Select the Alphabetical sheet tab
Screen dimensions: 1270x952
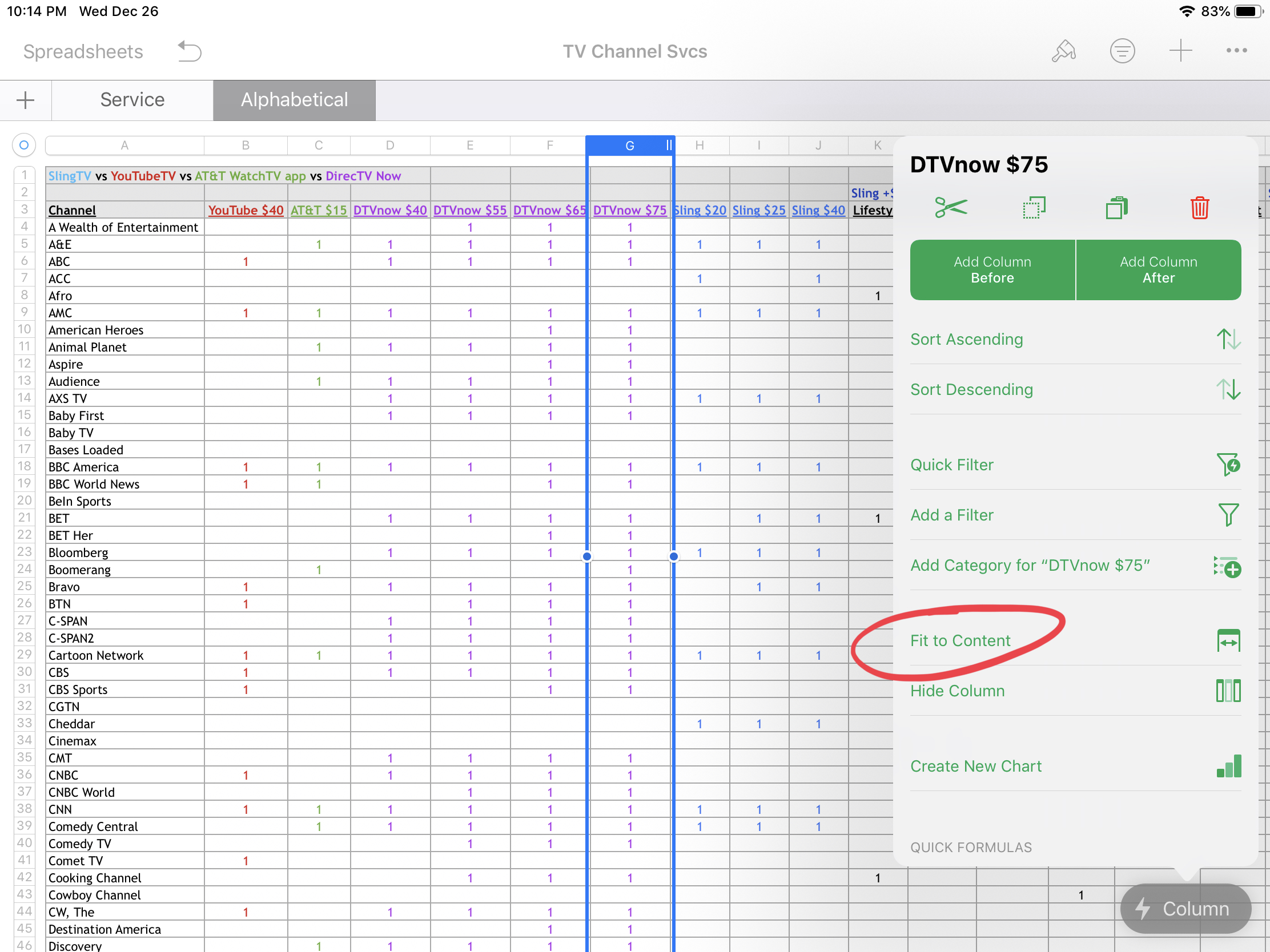(x=295, y=100)
